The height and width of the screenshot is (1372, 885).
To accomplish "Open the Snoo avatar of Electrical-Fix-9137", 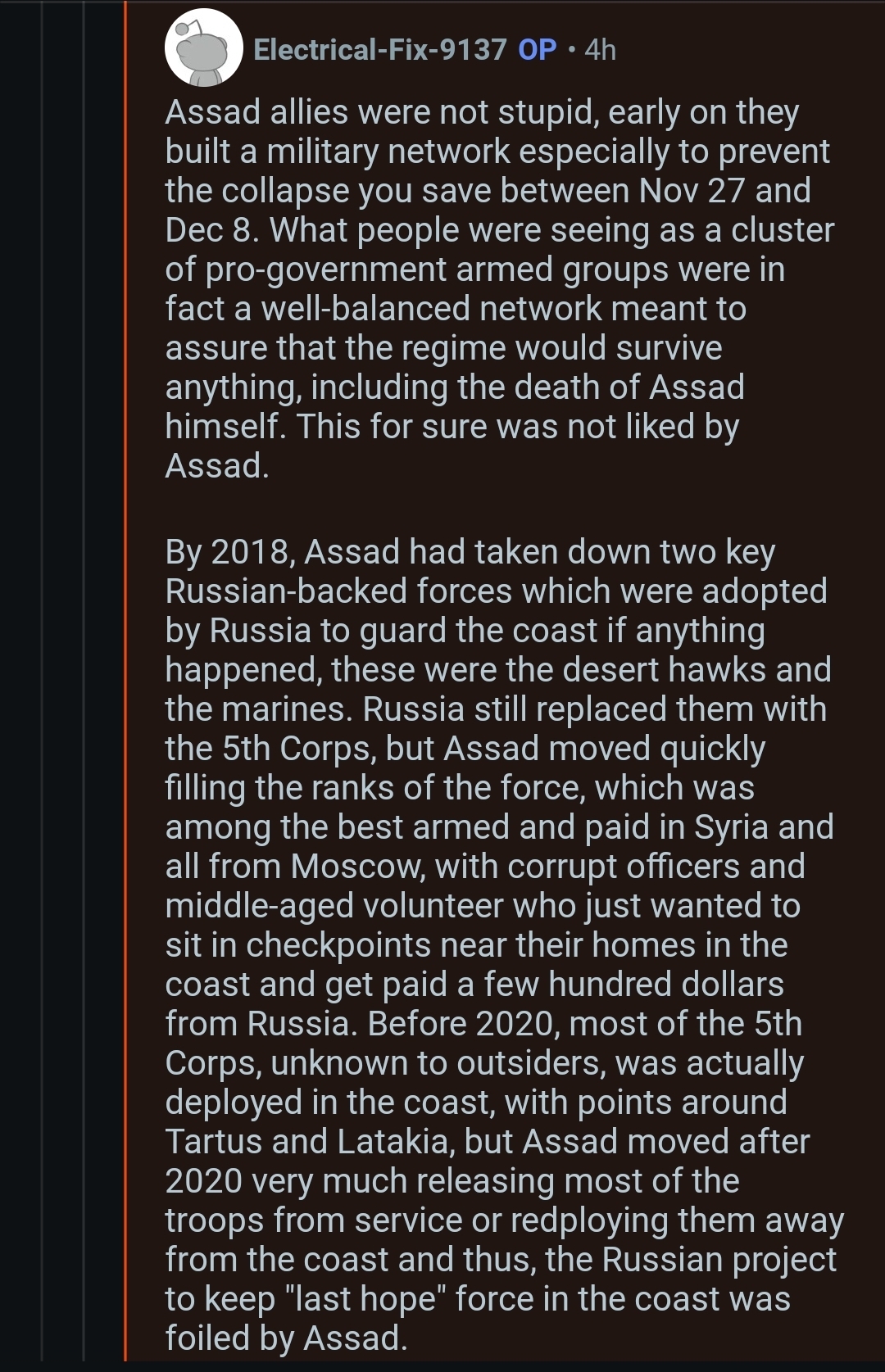I will (204, 48).
